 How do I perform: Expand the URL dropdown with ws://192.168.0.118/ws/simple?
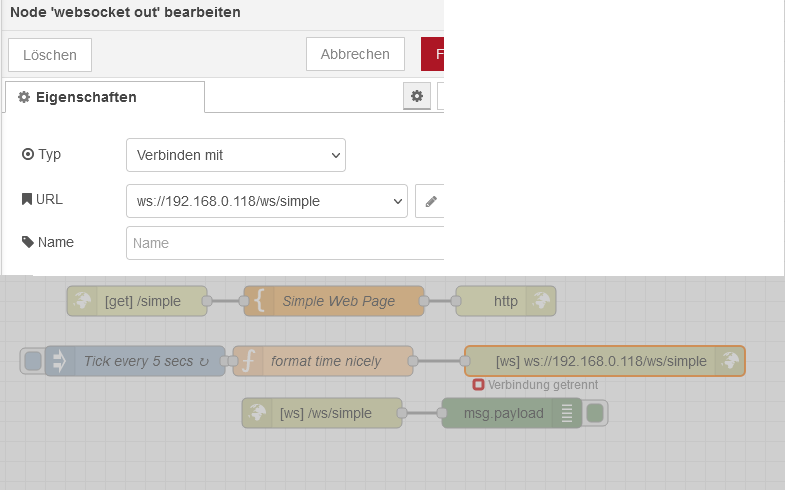pos(267,201)
